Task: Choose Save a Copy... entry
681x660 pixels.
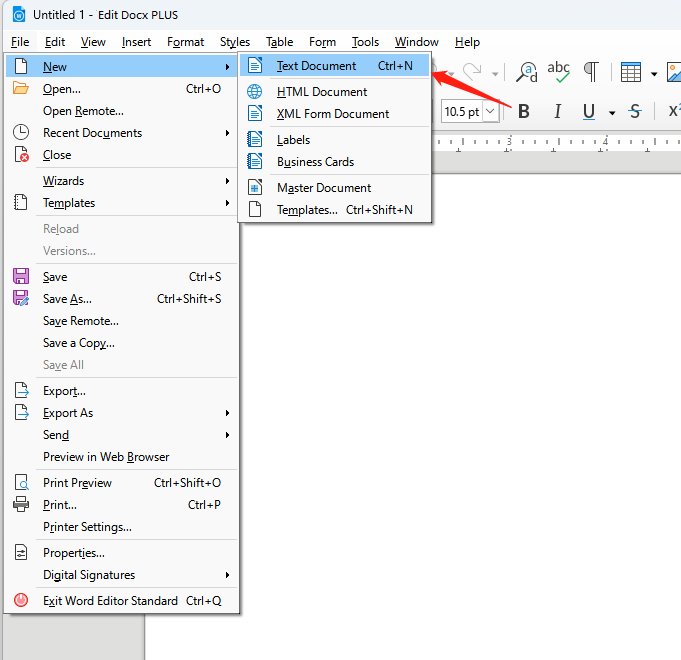Action: pos(122,343)
